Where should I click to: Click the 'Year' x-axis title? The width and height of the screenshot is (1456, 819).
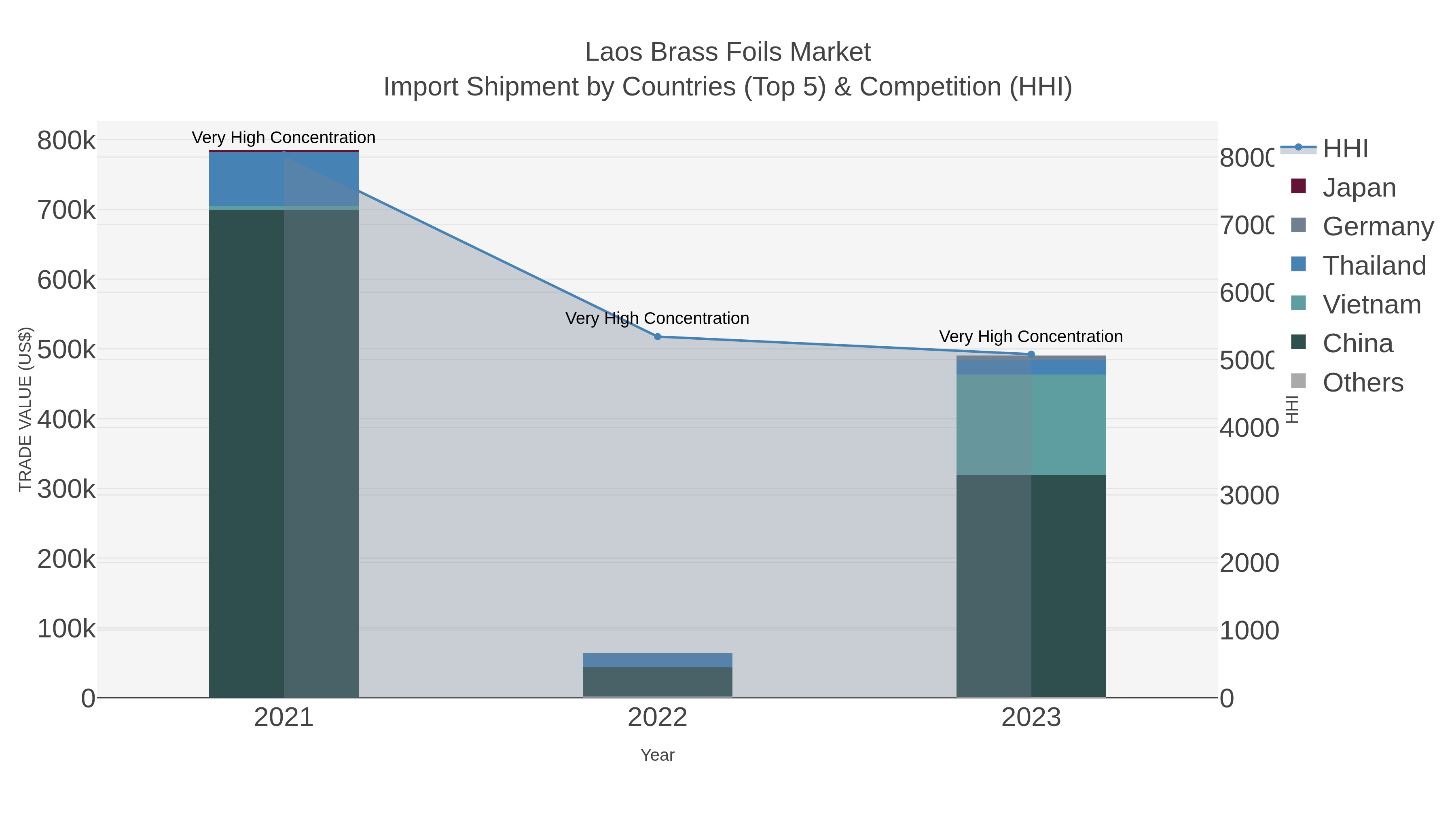[x=657, y=755]
